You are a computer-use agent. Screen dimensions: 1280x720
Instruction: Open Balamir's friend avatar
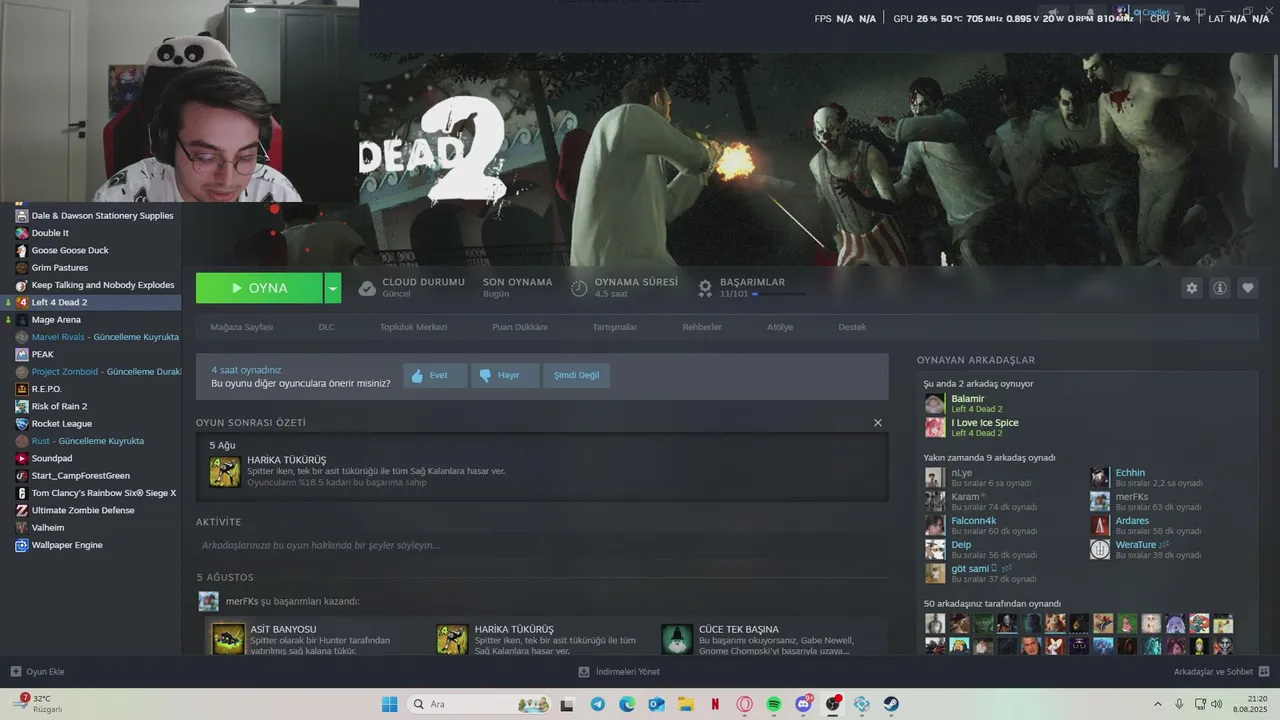(934, 404)
